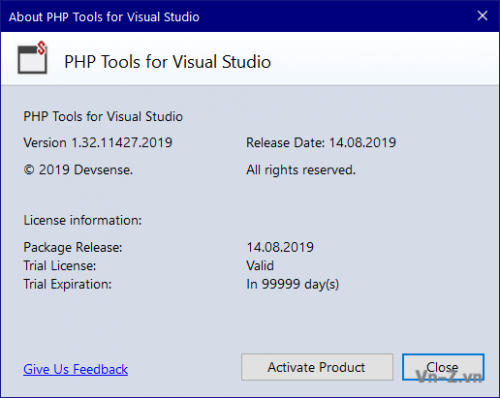Viewport: 500px width, 398px height.
Task: Click the product name line above Version
Action: click(103, 116)
